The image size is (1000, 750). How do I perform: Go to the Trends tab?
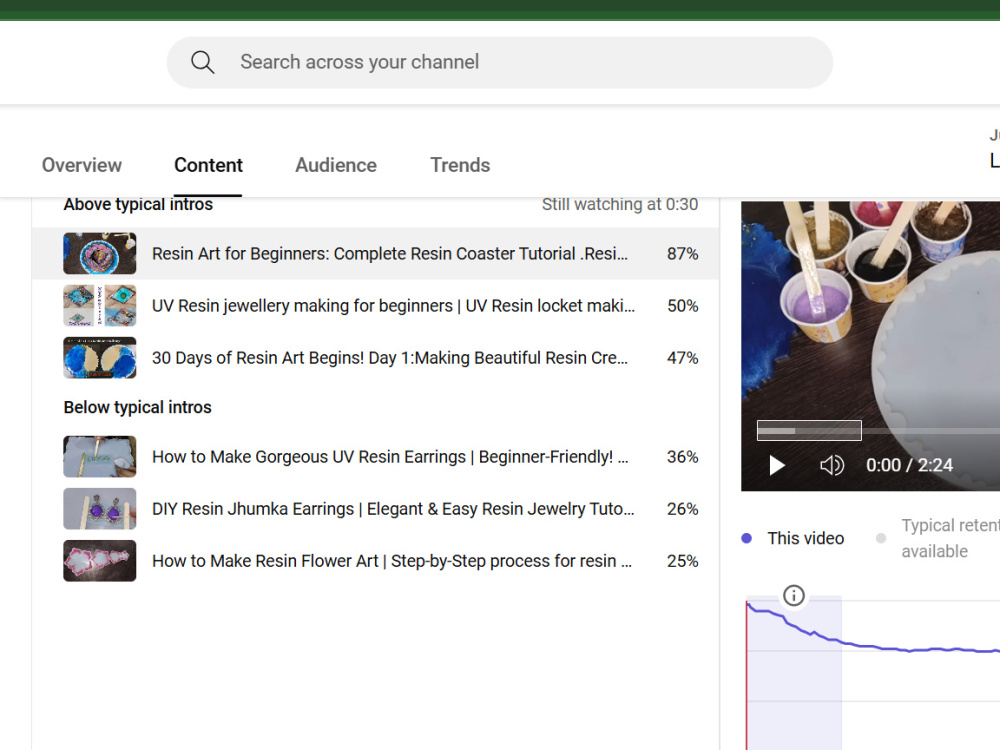coord(460,165)
